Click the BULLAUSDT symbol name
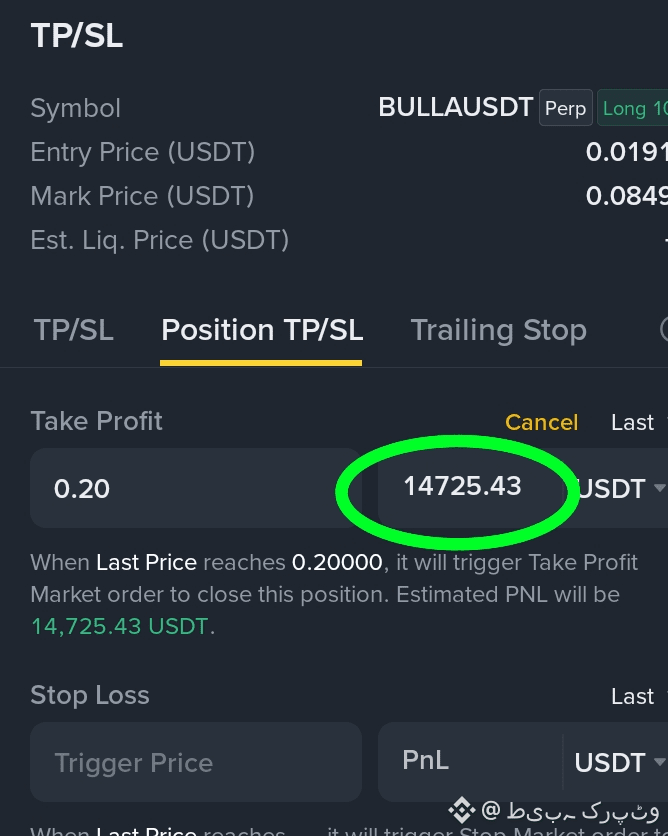This screenshot has height=836, width=668. 456,107
